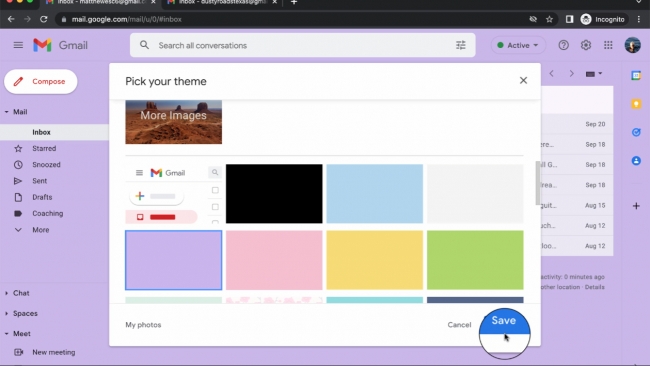Go to newer messages arrow
The image size is (650, 366).
pos(551,74)
